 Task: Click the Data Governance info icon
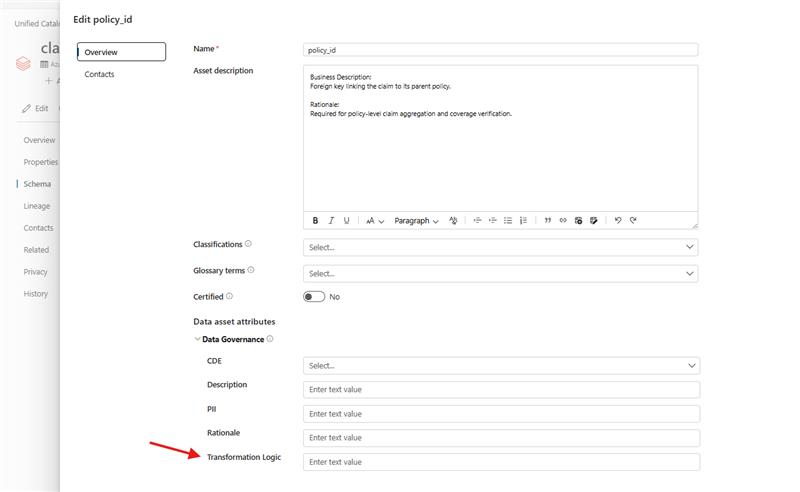point(270,339)
